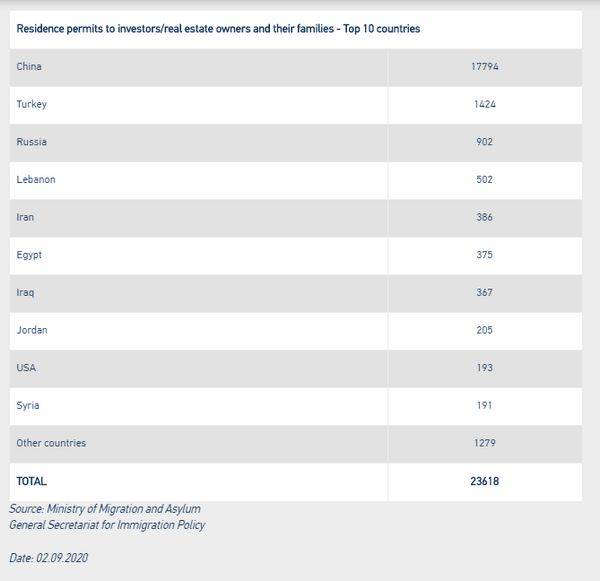Click the Source: Ministry of Migration and Asylum text
The height and width of the screenshot is (581, 600).
(105, 509)
